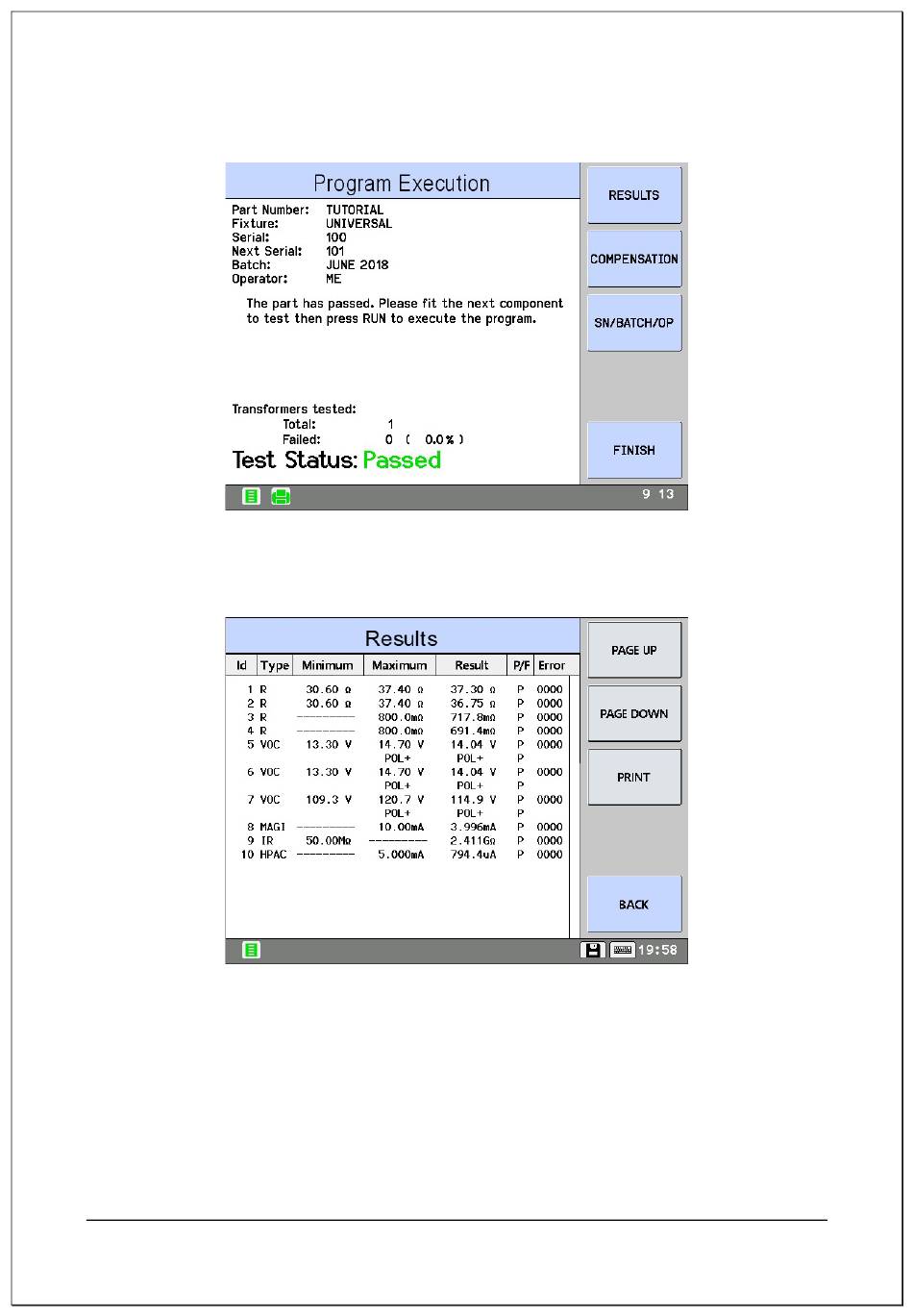Select the Error column header
Image resolution: width=913 pixels, height=1316 pixels.
click(552, 665)
